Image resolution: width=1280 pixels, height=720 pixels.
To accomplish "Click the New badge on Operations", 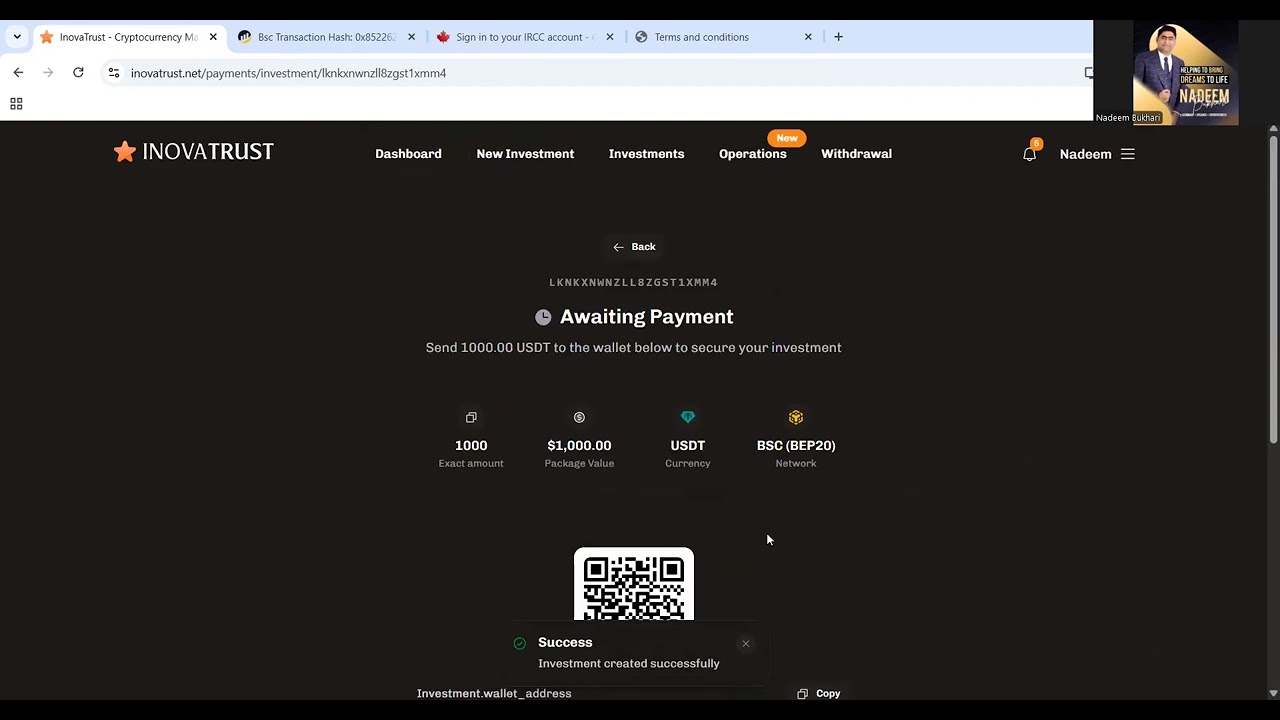I will (x=787, y=138).
